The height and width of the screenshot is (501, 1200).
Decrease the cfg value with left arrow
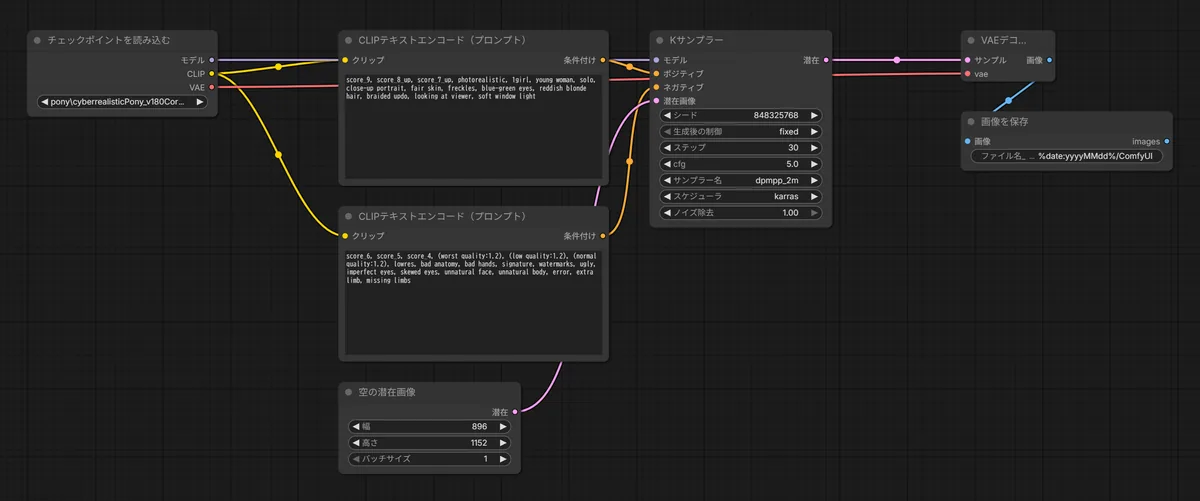pos(668,164)
